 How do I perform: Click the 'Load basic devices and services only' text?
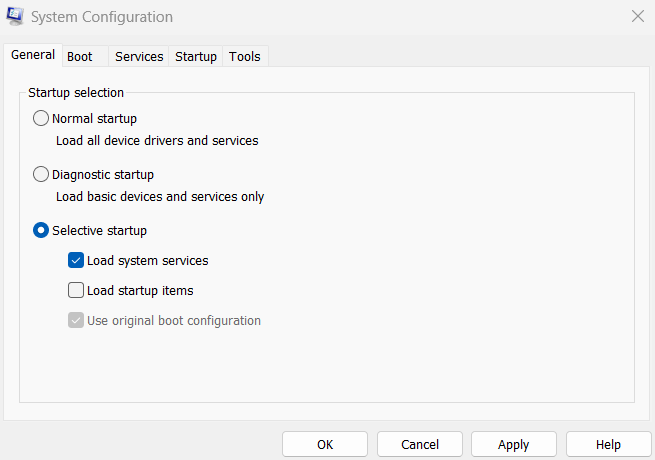coord(160,197)
